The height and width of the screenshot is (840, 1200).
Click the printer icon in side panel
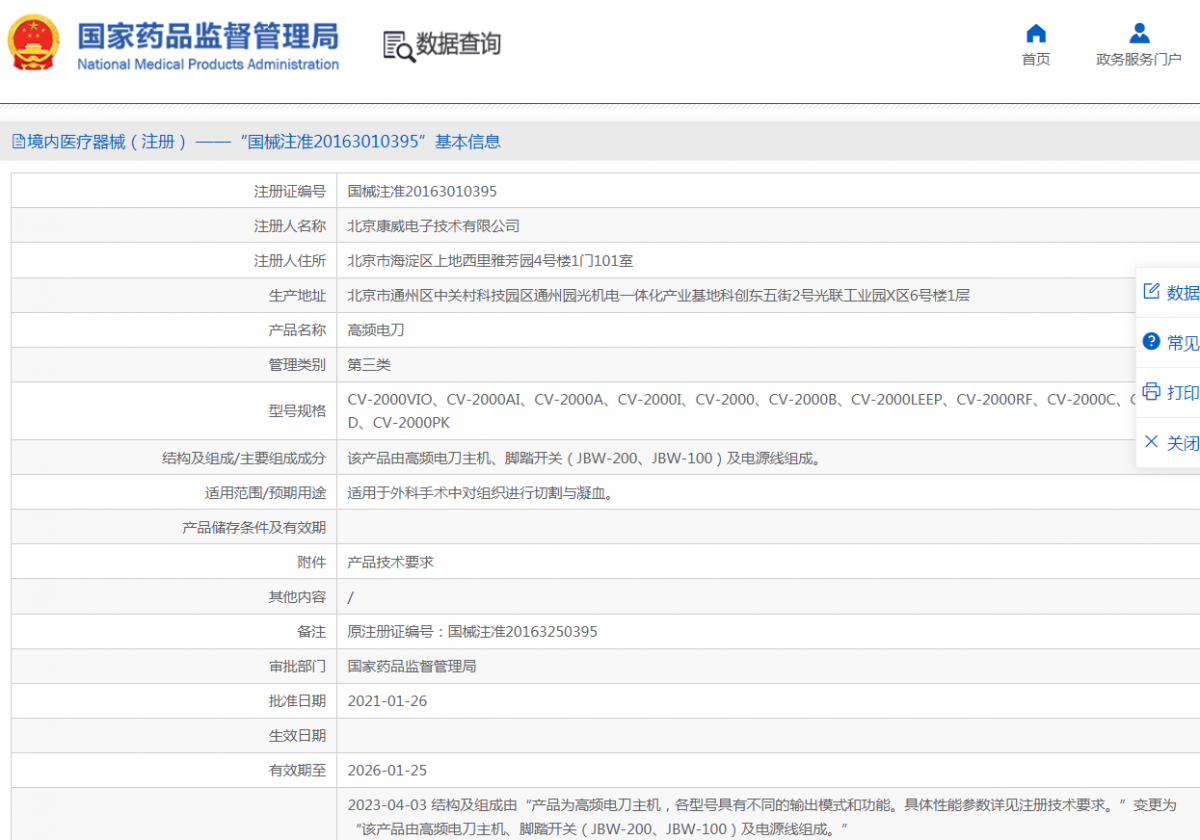point(1151,392)
